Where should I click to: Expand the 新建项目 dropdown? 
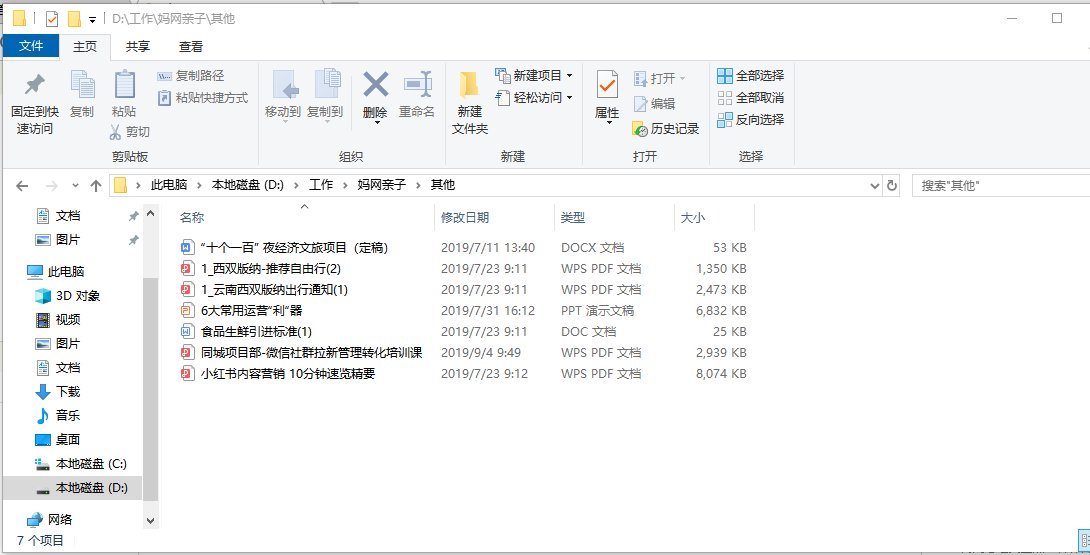tap(569, 76)
